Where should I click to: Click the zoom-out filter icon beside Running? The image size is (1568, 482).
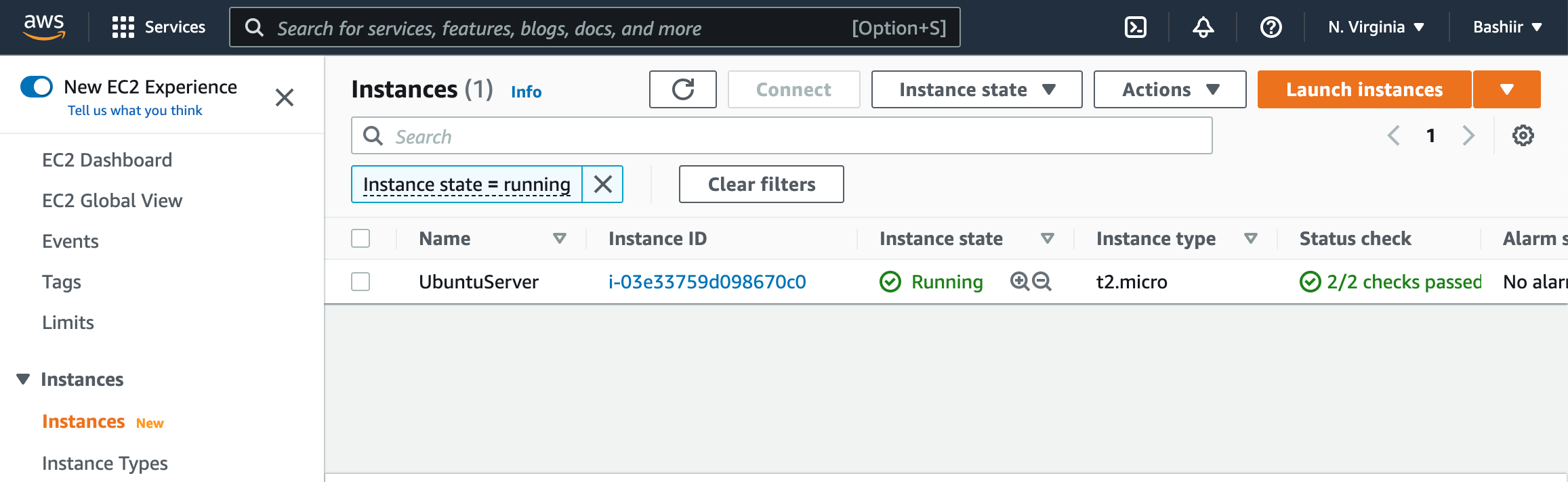1041,281
